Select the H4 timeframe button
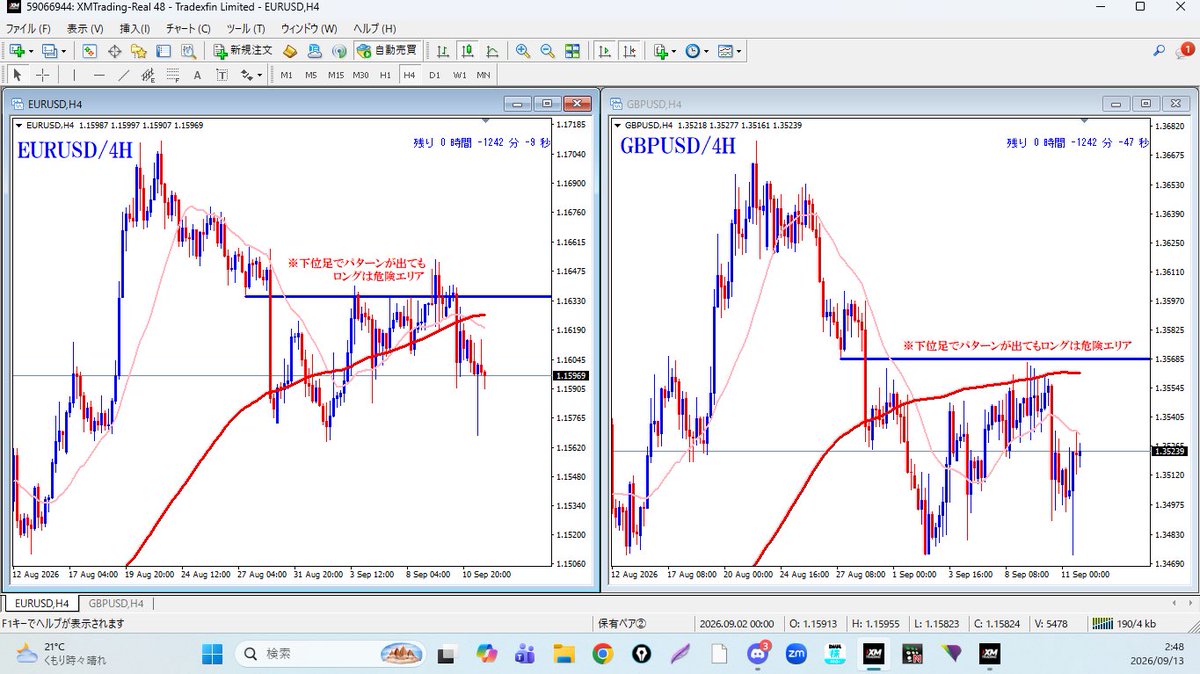1200x674 pixels. (410, 75)
